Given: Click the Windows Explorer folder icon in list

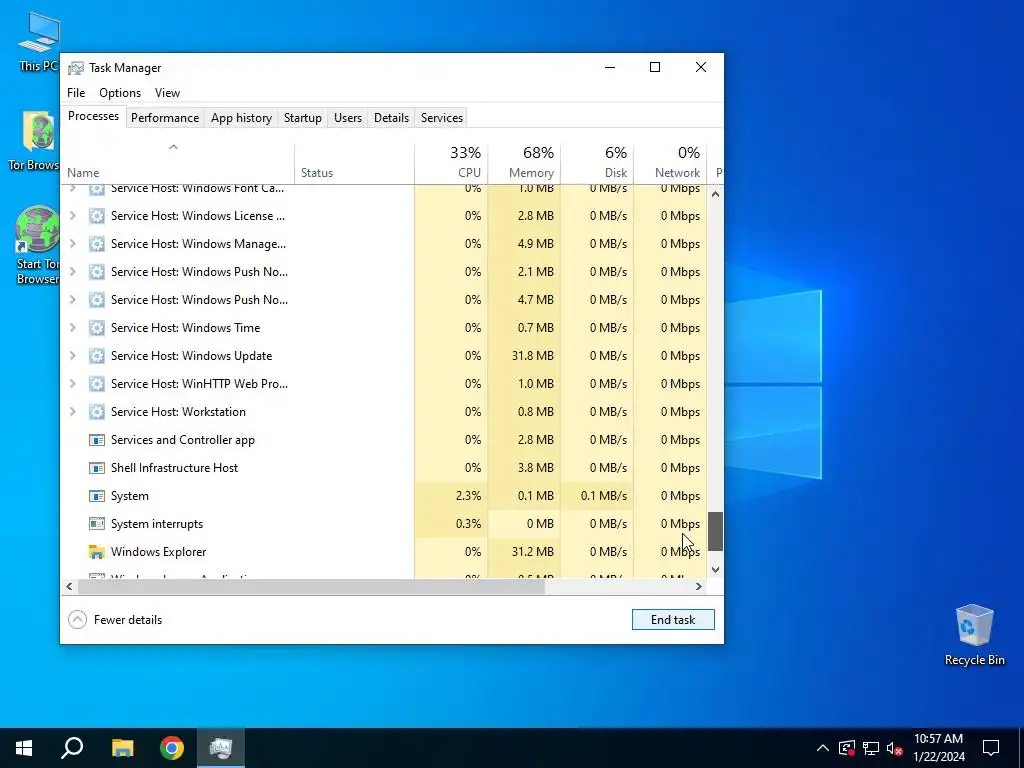Looking at the screenshot, I should tap(97, 552).
